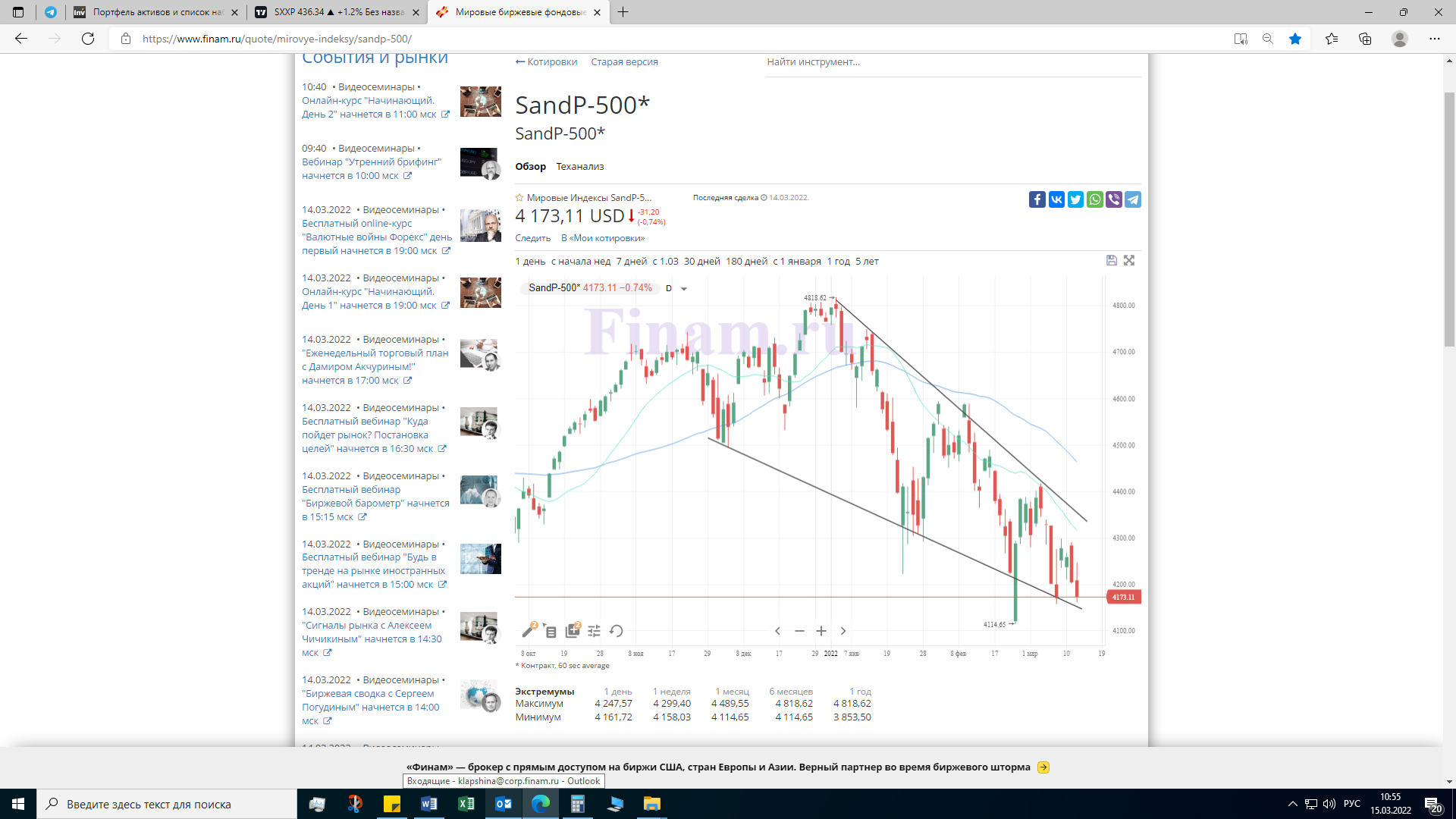Viewport: 1456px width, 819px height.
Task: Toggle the favorite star next to Мировые Индексы
Action: (519, 198)
